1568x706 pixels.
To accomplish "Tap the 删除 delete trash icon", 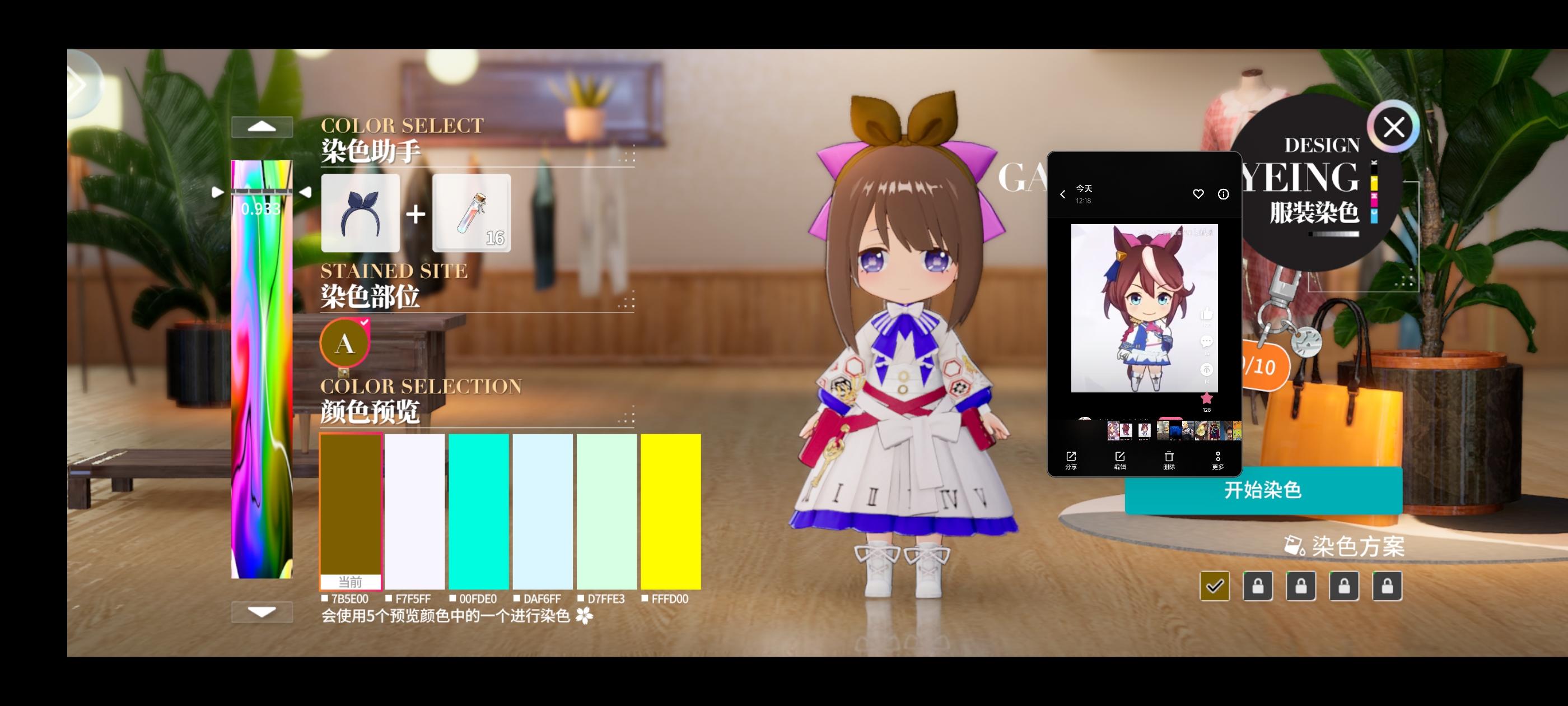I will coord(1169,459).
